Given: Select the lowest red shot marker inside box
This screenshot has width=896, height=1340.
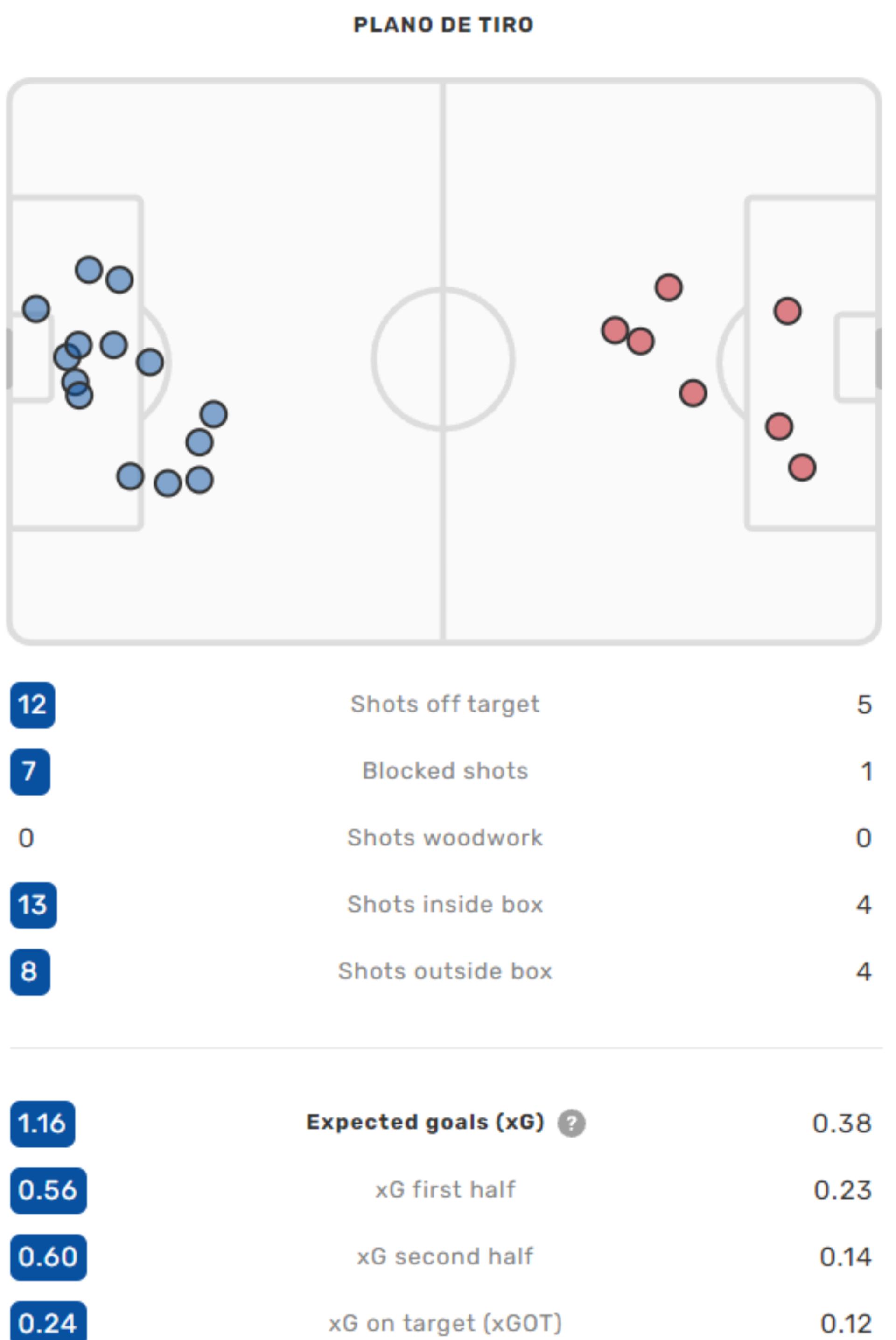Looking at the screenshot, I should 802,467.
